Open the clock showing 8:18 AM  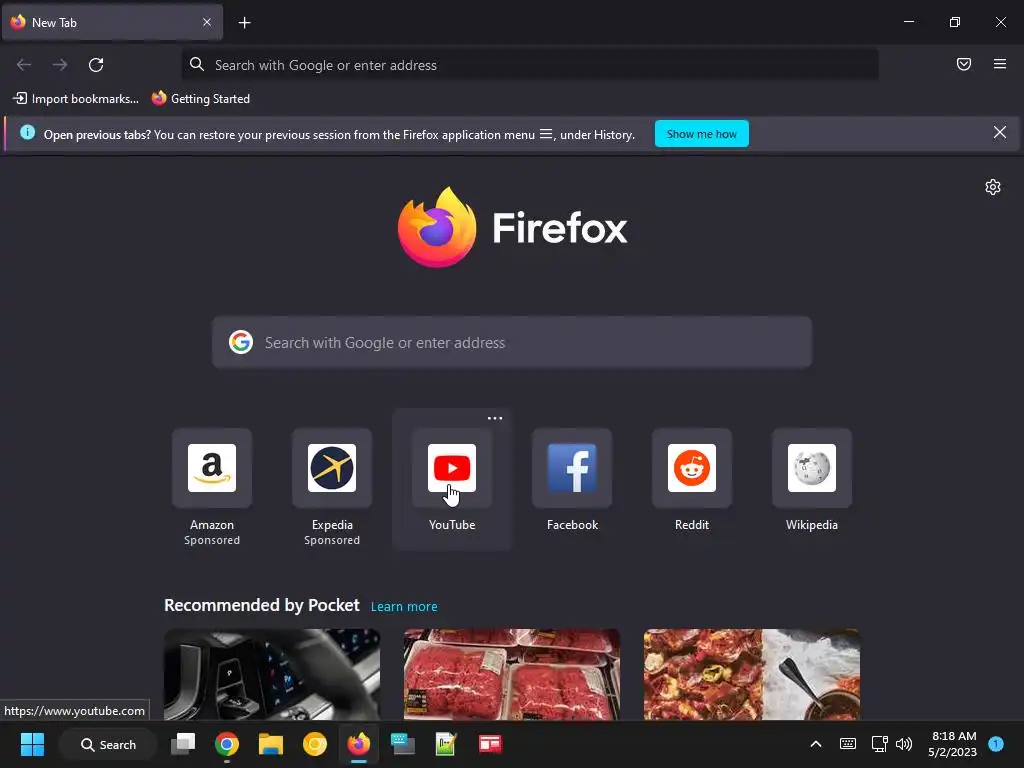[953, 744]
